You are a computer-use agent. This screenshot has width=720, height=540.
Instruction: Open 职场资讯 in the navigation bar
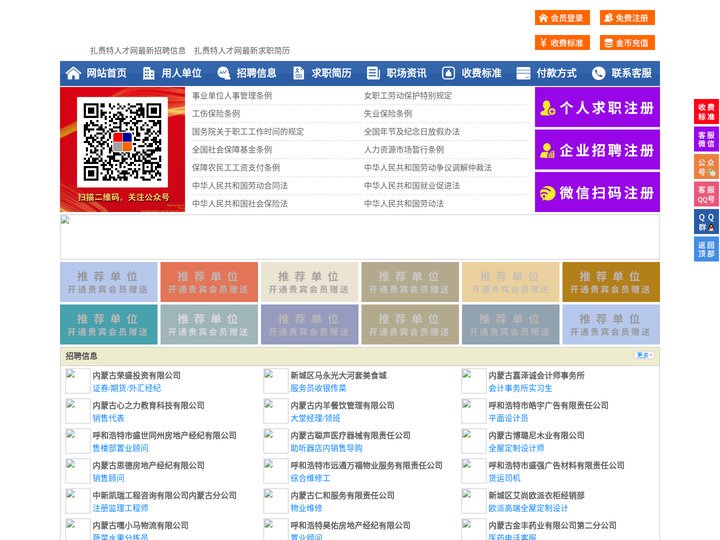[x=406, y=73]
